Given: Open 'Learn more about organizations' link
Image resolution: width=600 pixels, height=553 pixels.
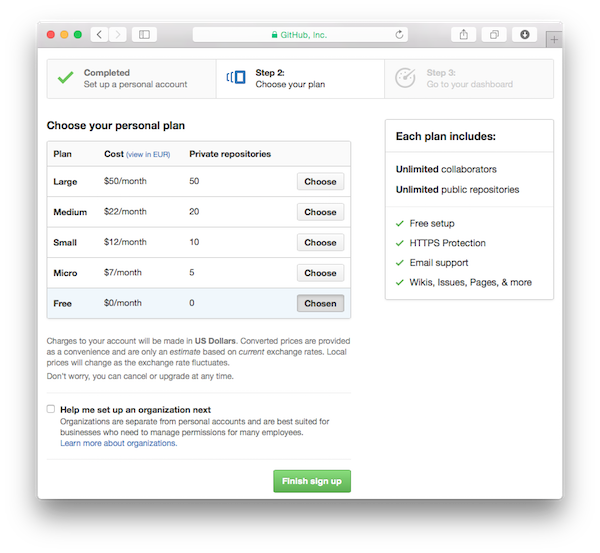Looking at the screenshot, I should 118,443.
